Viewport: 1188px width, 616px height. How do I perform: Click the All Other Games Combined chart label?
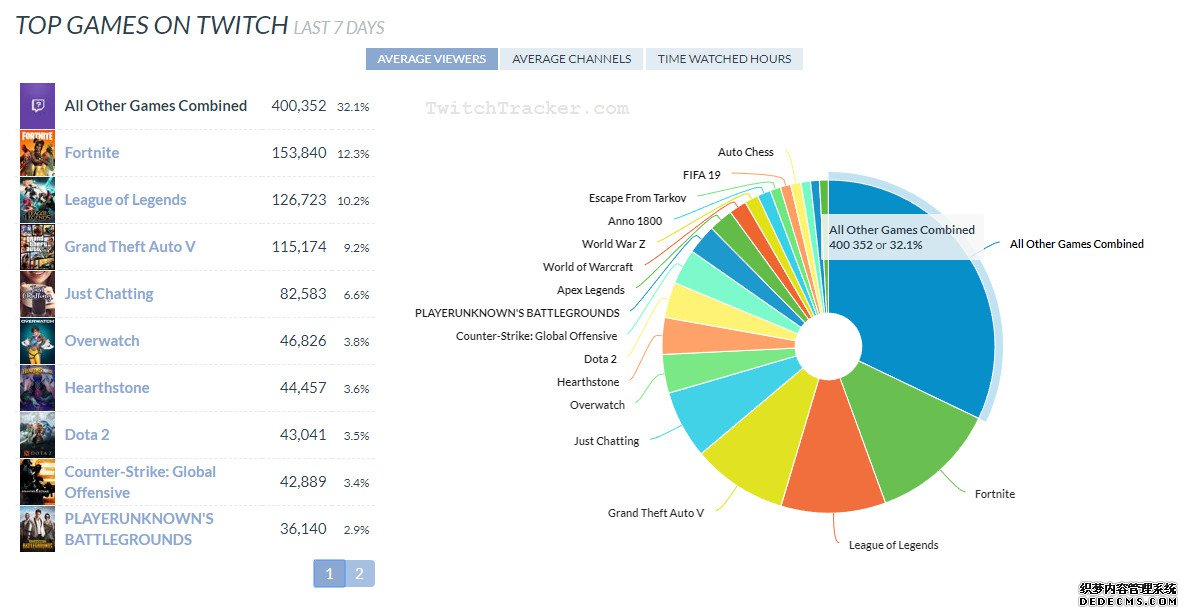tap(1077, 244)
